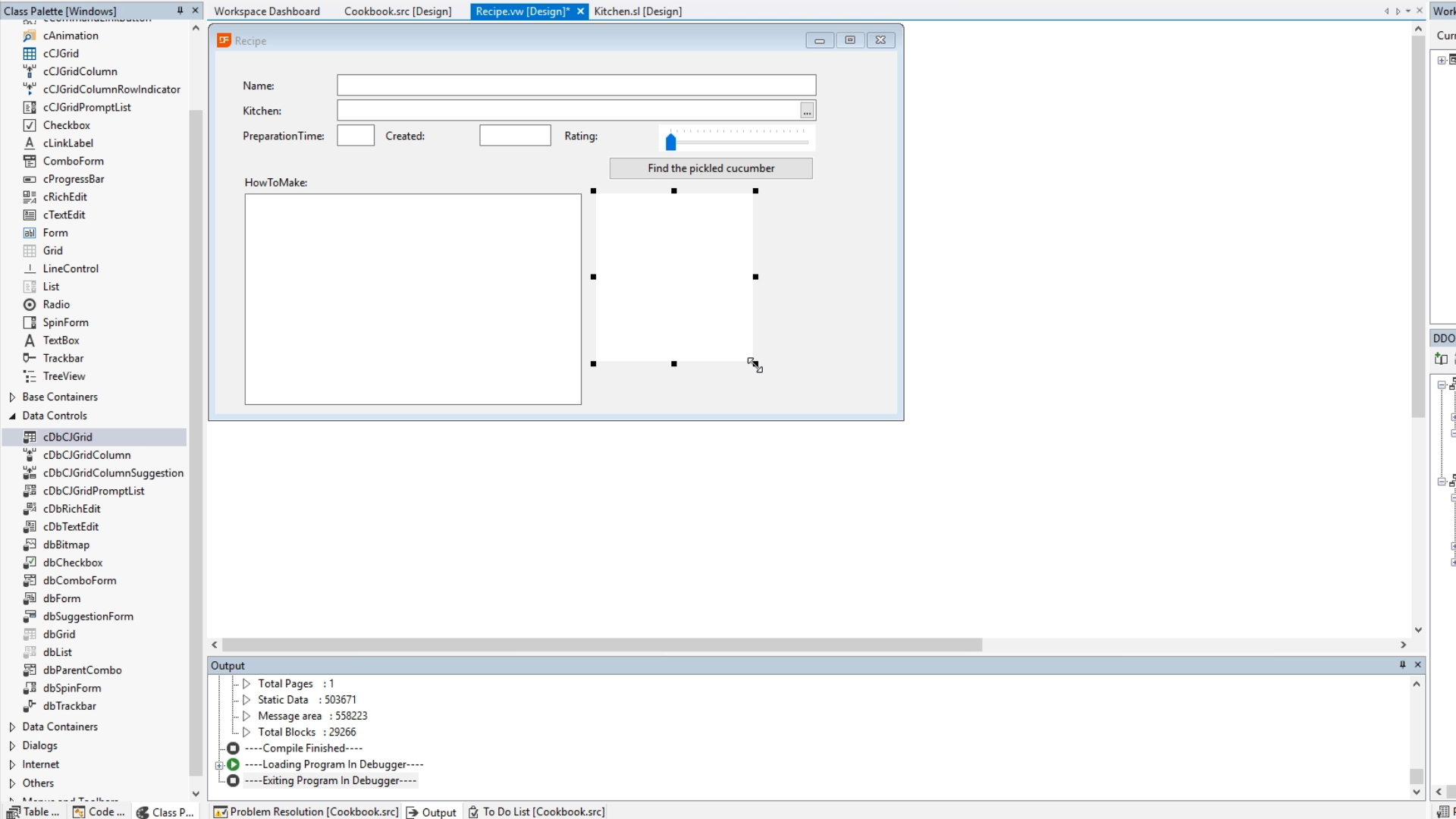Viewport: 1456px width, 819px height.
Task: Open the Workspace Dashboard tab
Action: coord(267,11)
